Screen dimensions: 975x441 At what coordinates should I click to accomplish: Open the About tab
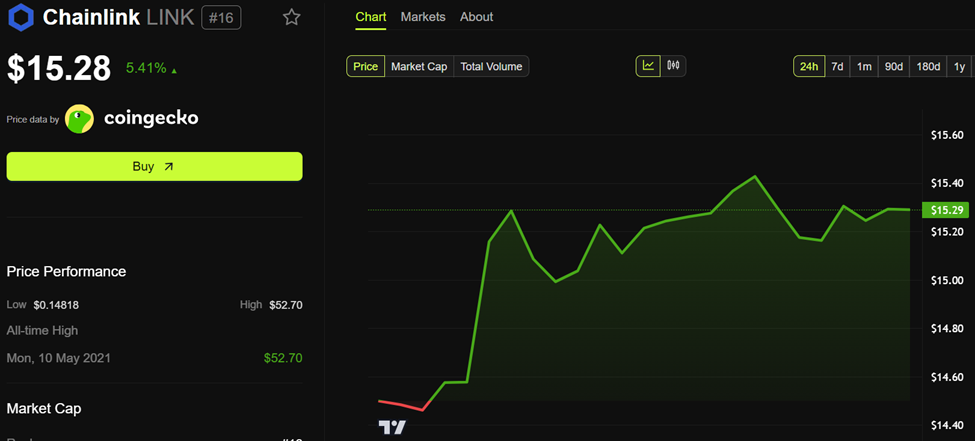476,17
